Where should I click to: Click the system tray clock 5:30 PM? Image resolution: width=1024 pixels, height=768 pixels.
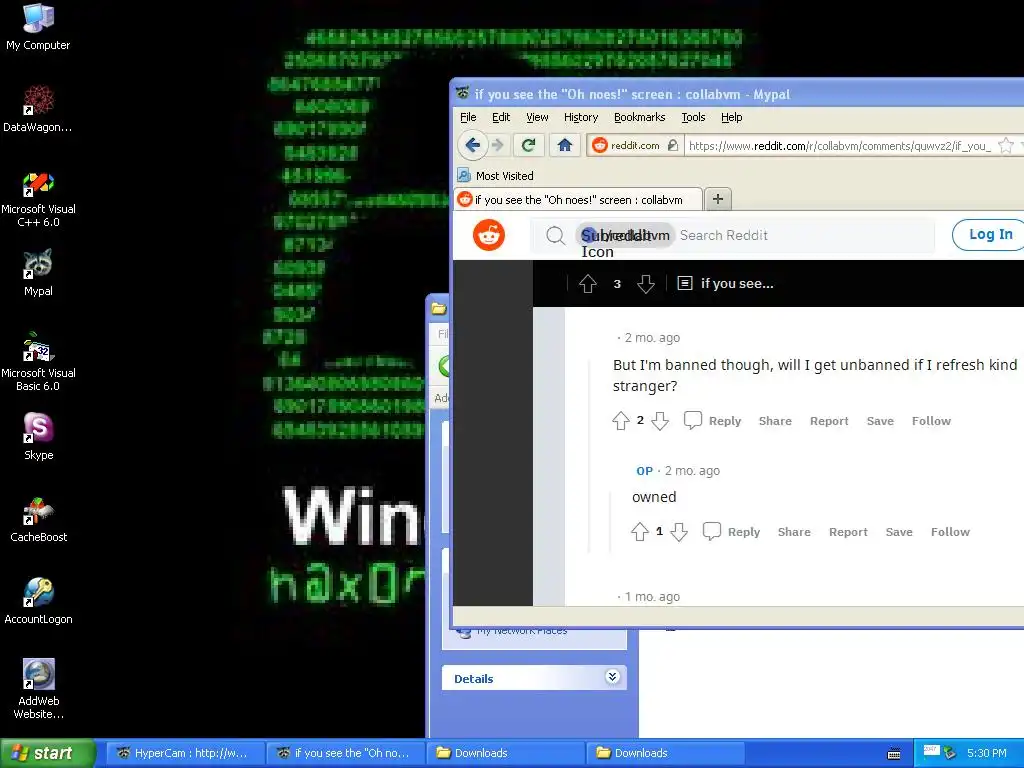pyautogui.click(x=987, y=753)
